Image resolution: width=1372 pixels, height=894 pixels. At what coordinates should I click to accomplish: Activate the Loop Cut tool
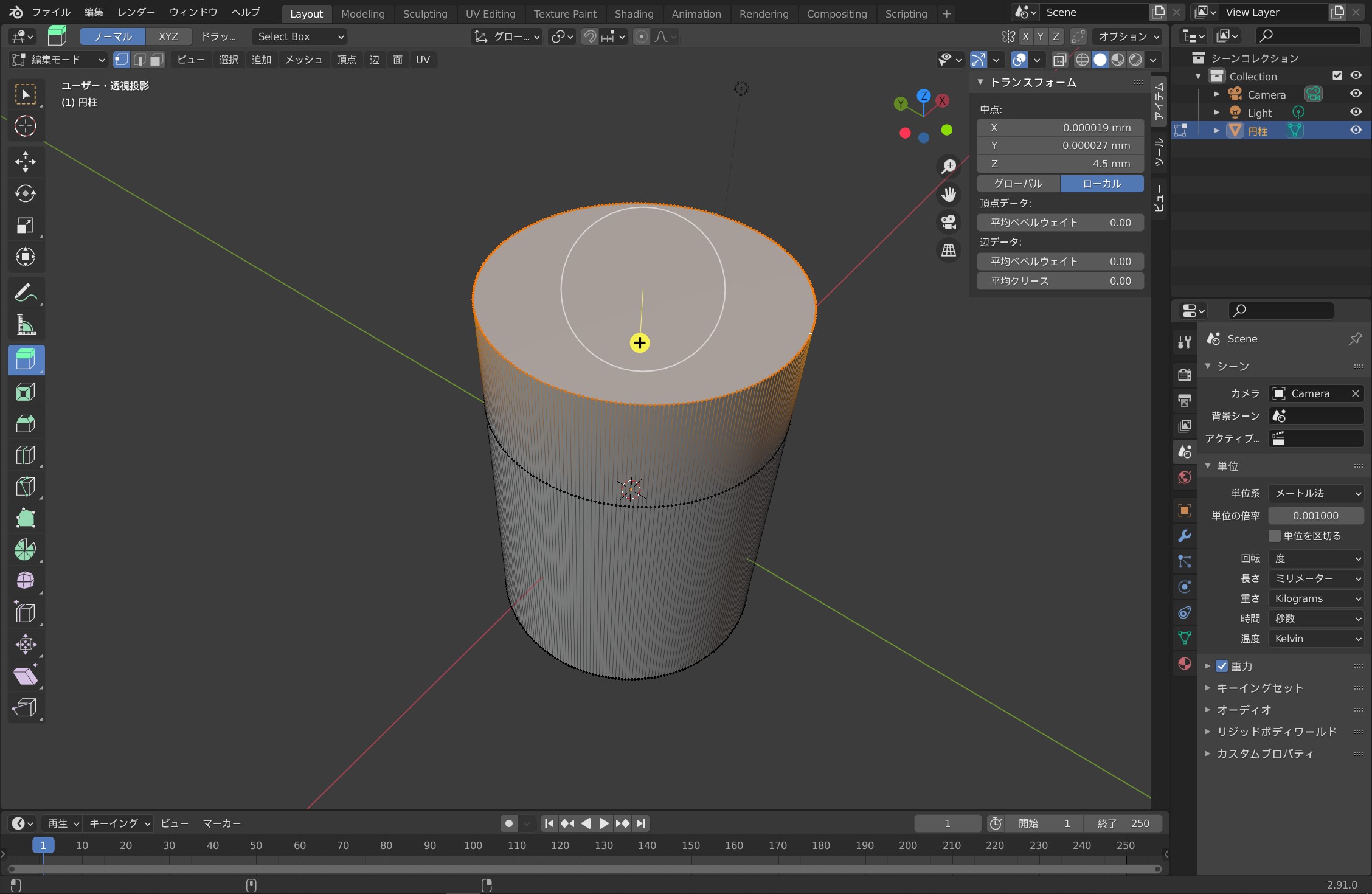[25, 455]
